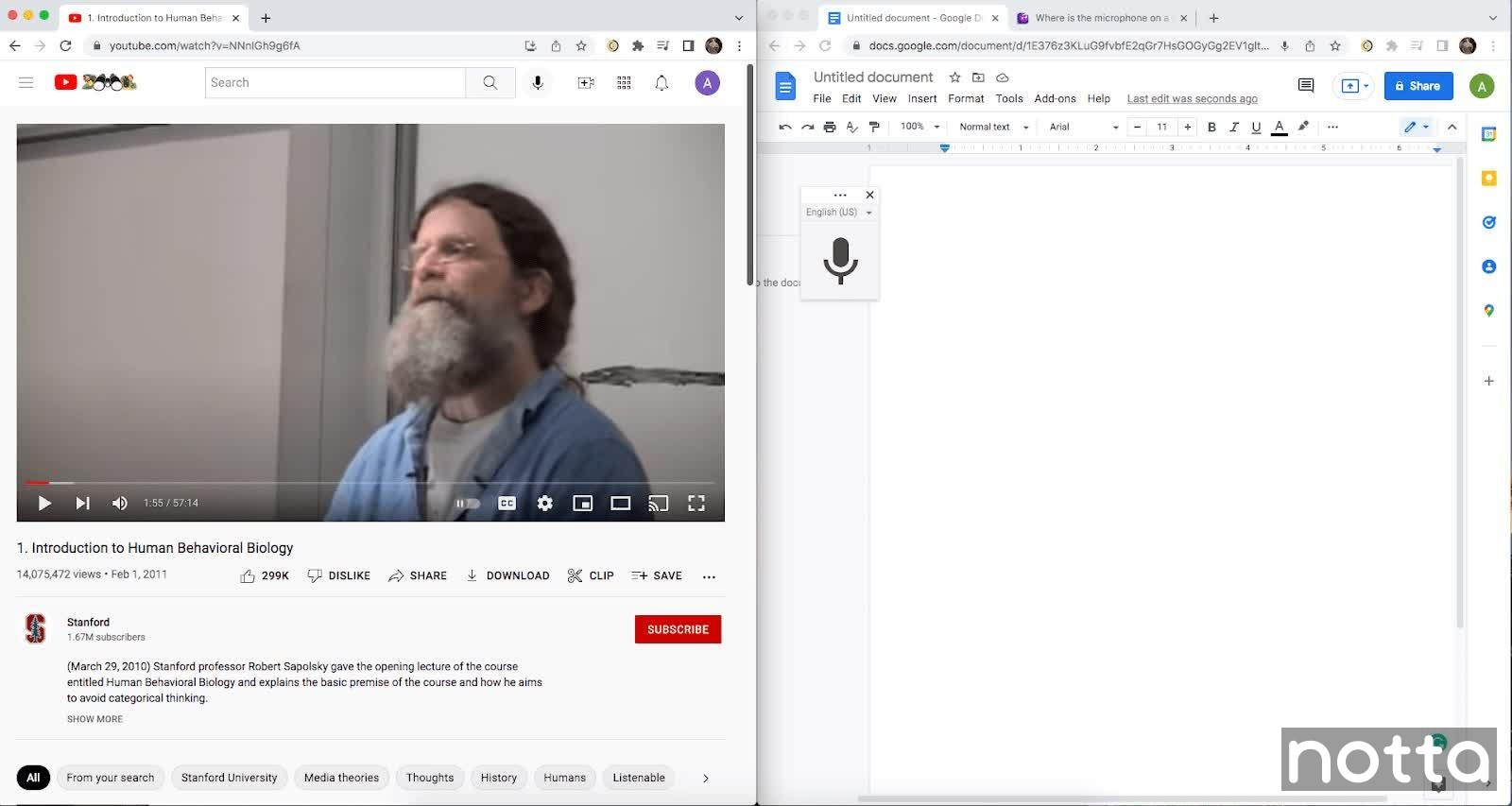1512x806 pixels.
Task: Pick text color in Docs toolbar
Action: tap(1279, 127)
